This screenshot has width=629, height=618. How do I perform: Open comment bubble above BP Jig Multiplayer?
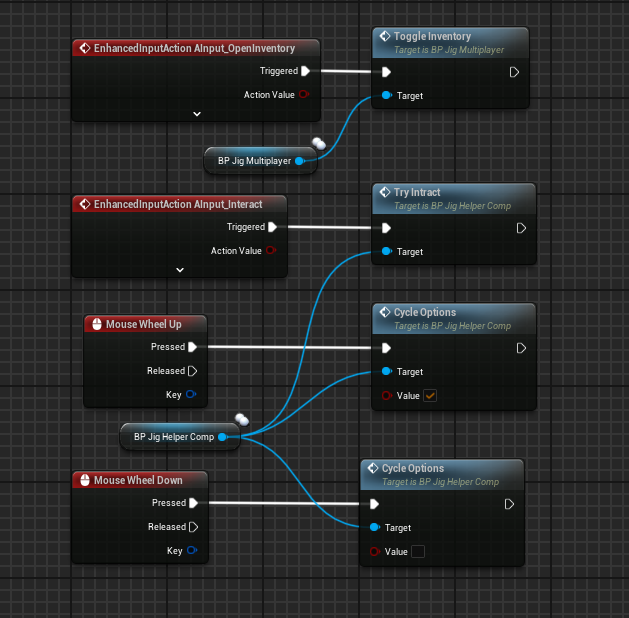pos(319,143)
